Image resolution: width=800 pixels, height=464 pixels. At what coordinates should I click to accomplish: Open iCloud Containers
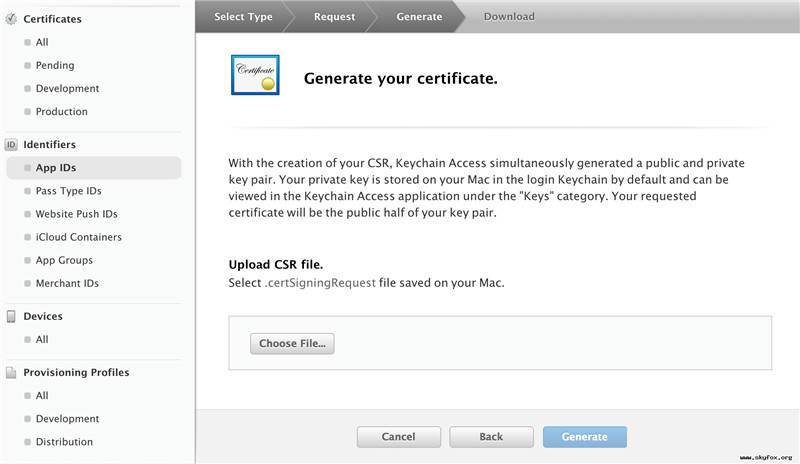(x=78, y=237)
